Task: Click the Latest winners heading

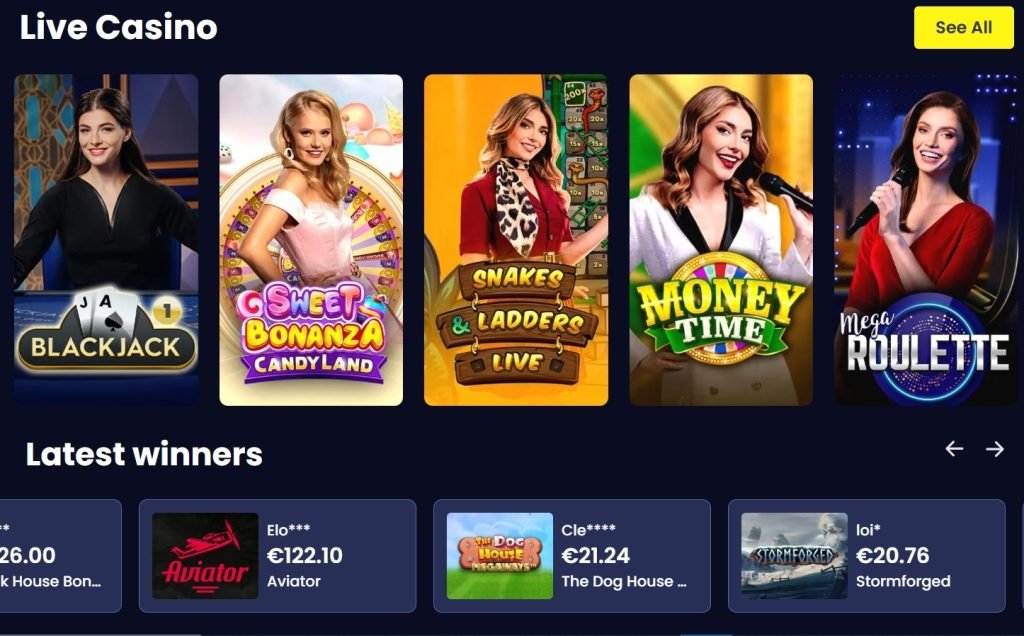Action: click(x=144, y=454)
